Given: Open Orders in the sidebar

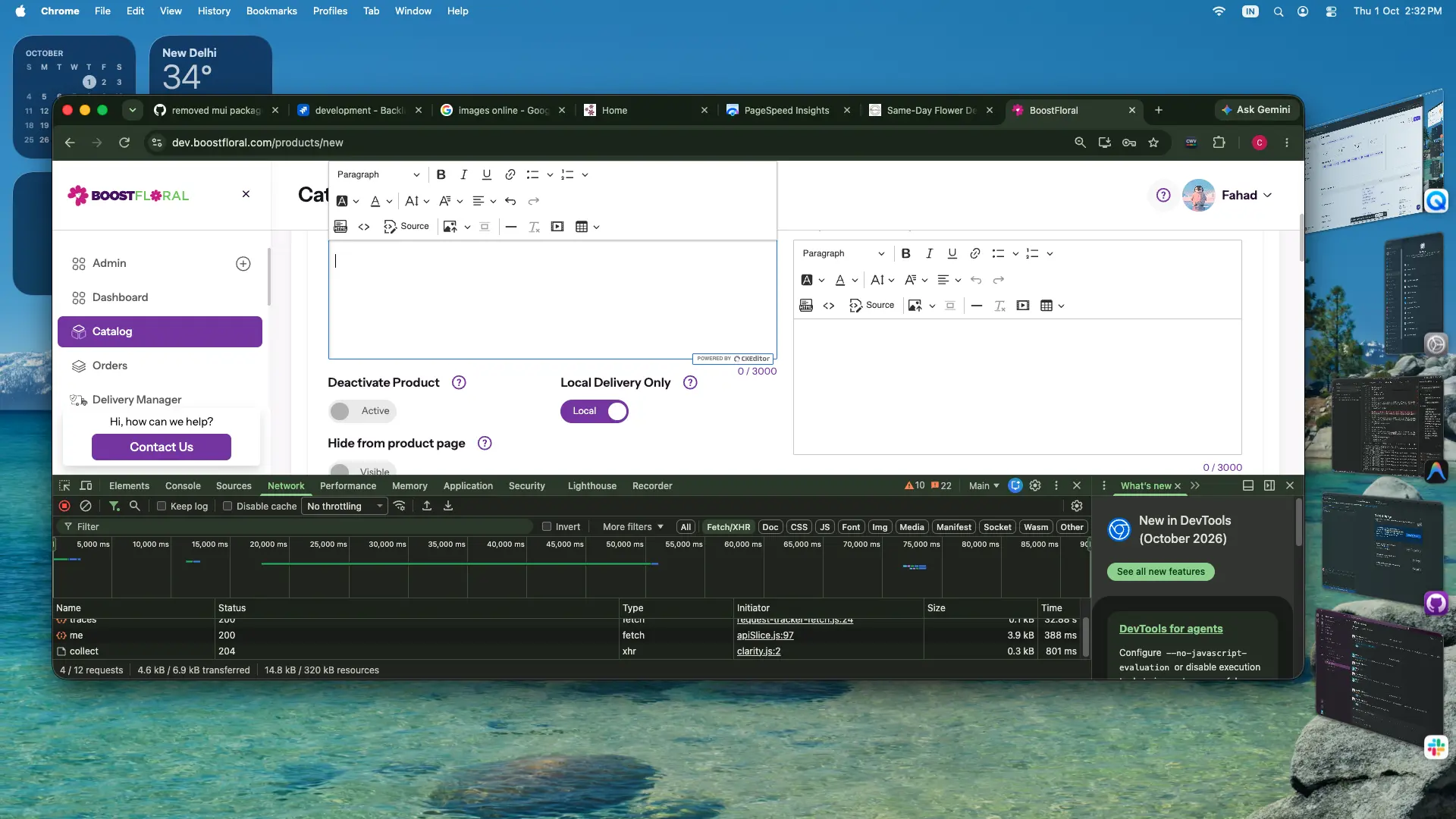Looking at the screenshot, I should tap(110, 366).
